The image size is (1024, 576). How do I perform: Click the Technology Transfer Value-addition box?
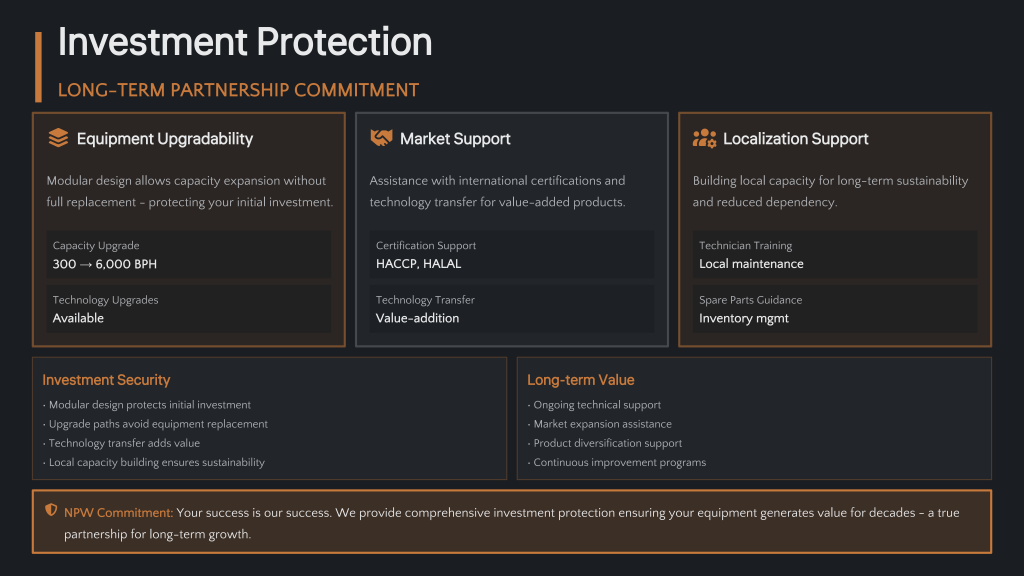click(512, 309)
